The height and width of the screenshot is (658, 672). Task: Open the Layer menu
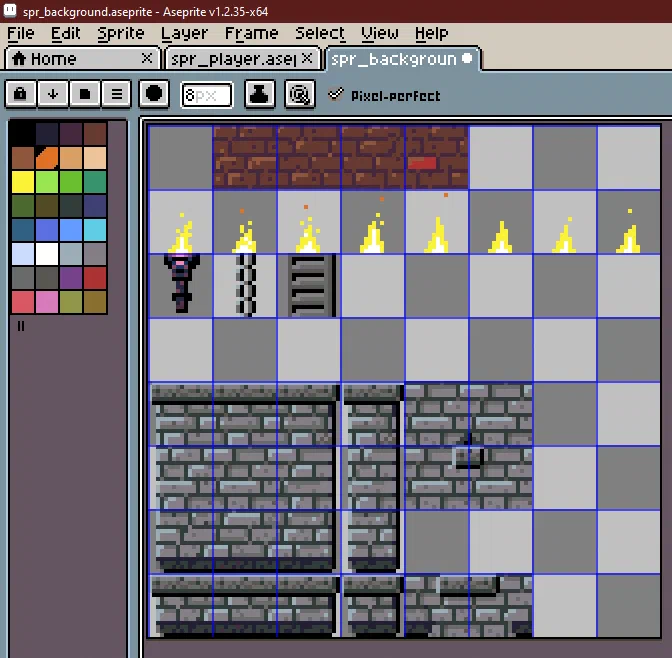tap(184, 33)
